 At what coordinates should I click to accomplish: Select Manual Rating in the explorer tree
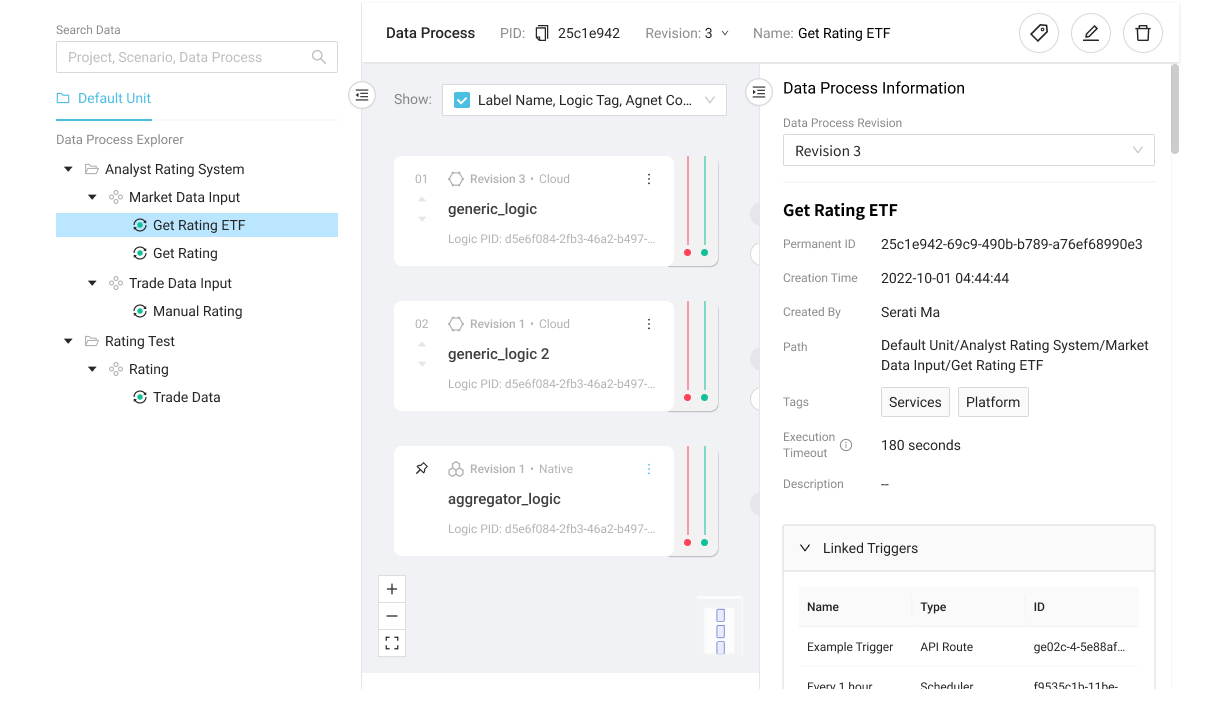pyautogui.click(x=197, y=311)
